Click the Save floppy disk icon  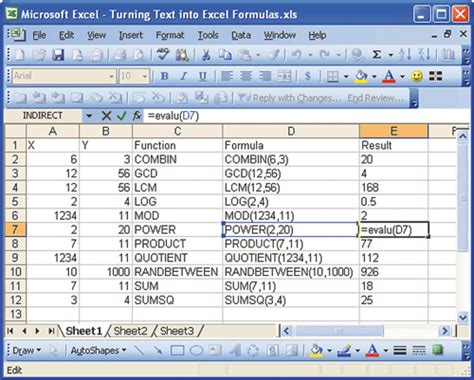pos(58,55)
